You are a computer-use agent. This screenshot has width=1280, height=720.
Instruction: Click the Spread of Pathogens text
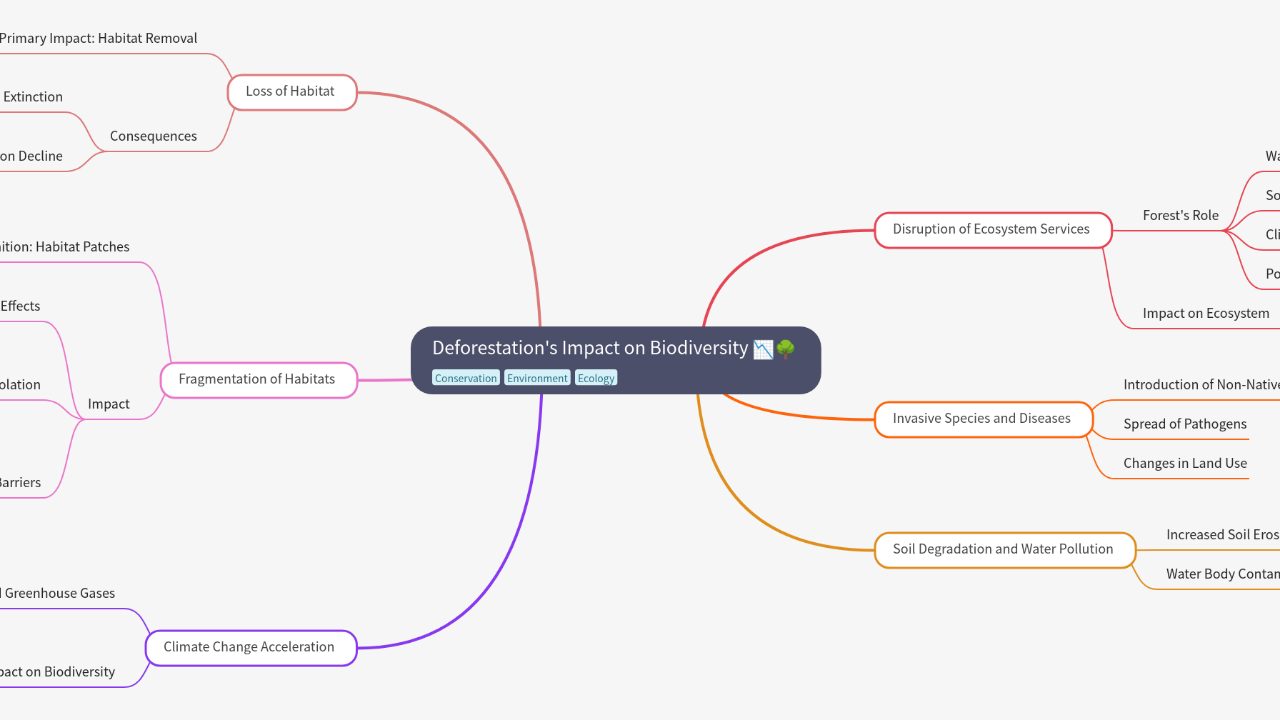1185,424
